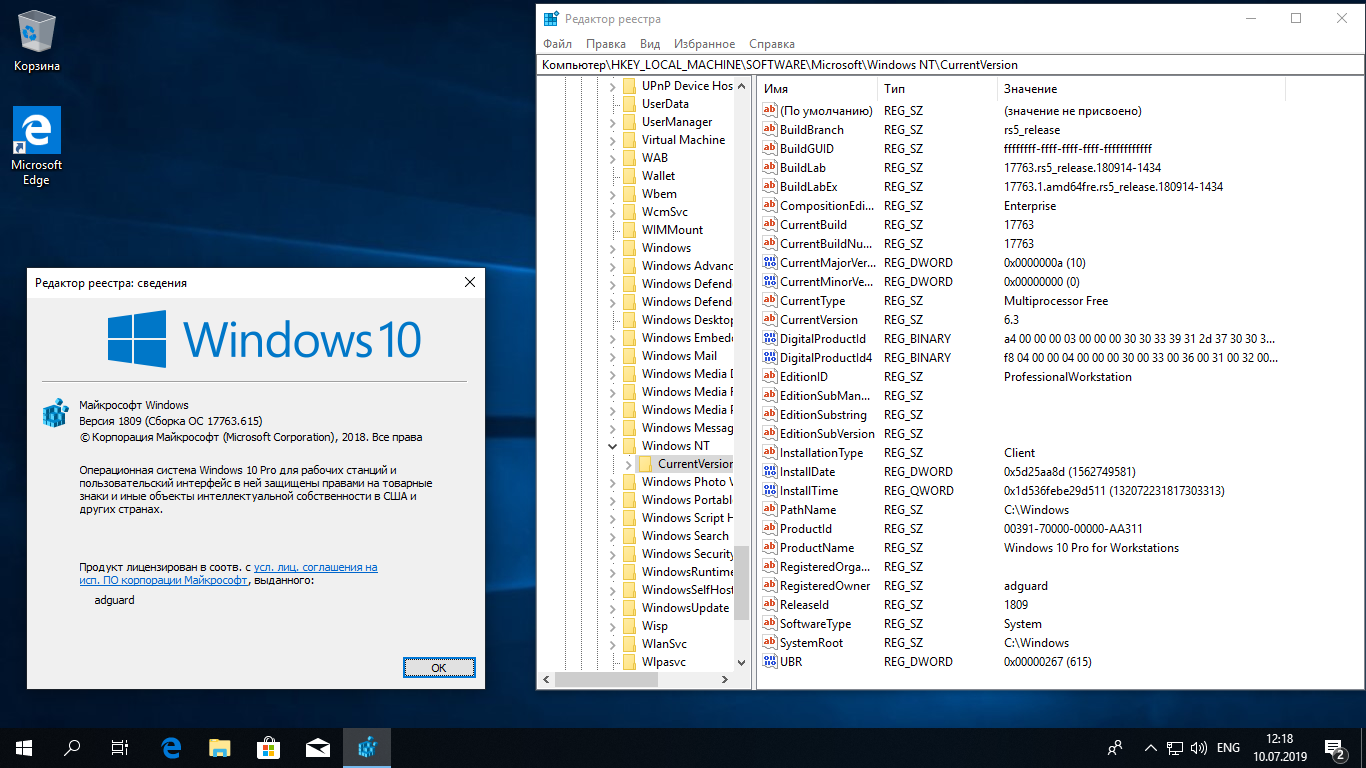This screenshot has height=768, width=1366.
Task: Select the CurrentVersion folder in tree
Action: pos(686,464)
